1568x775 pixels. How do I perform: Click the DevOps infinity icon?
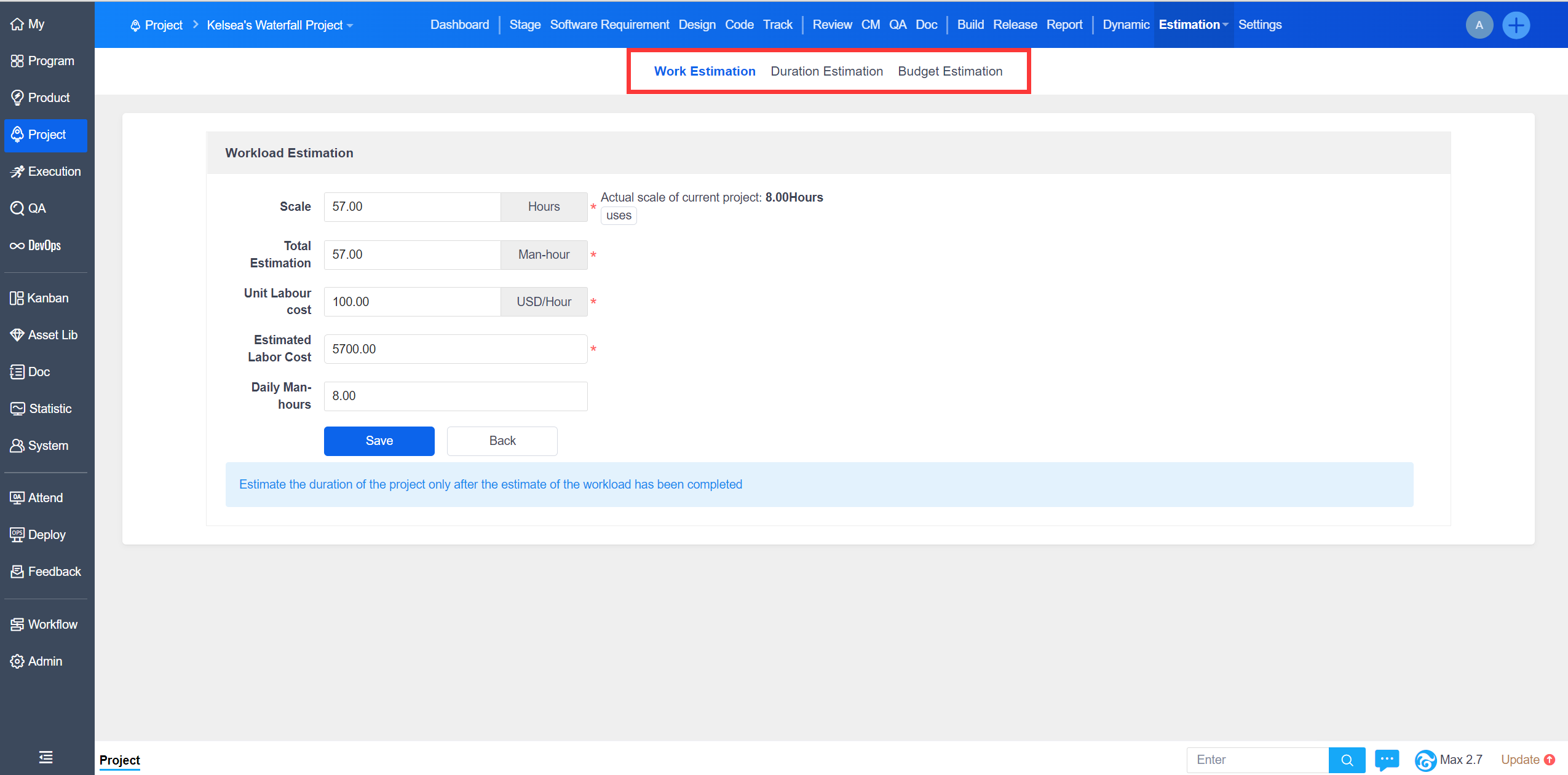(17, 246)
